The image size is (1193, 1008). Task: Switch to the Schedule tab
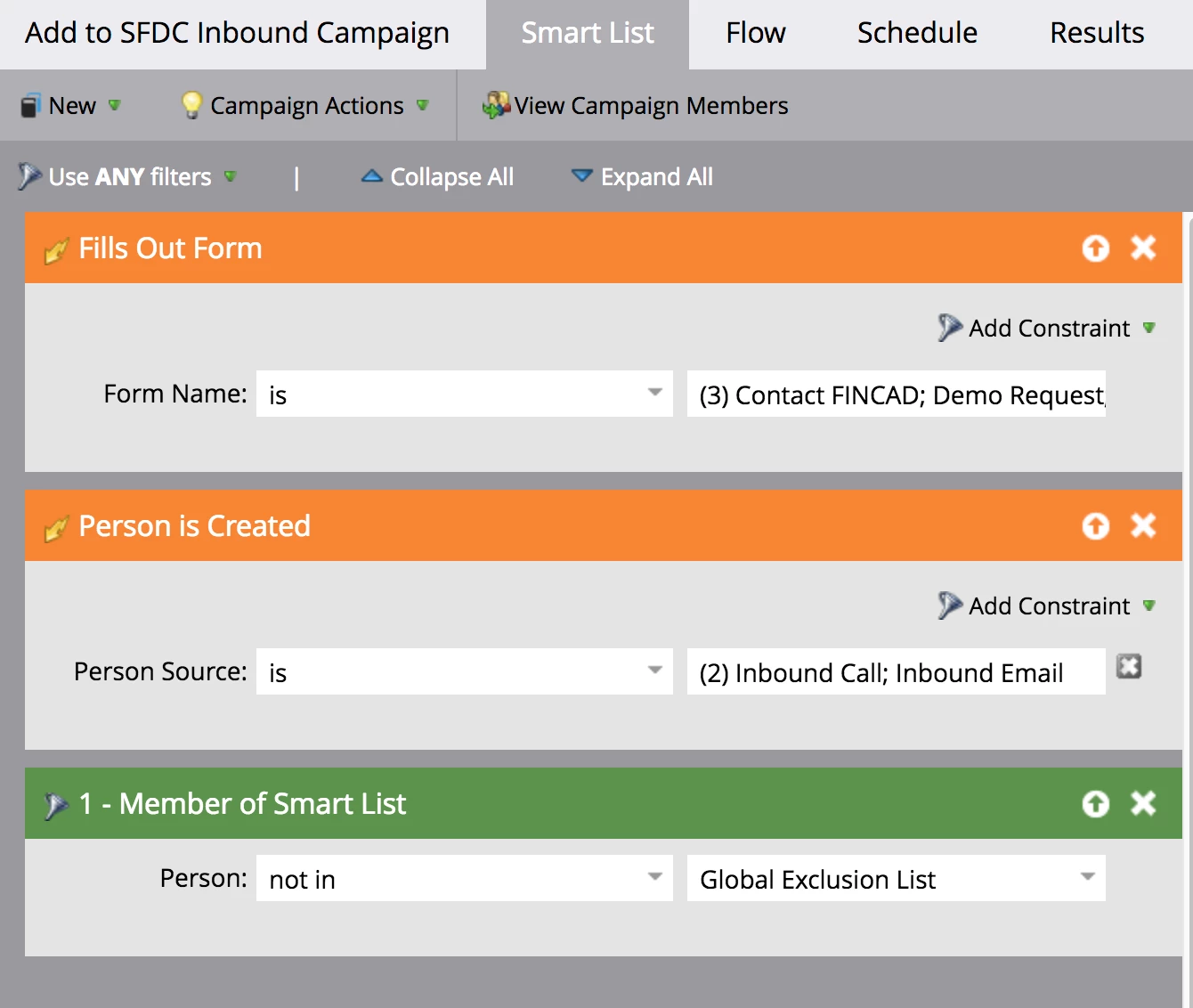(916, 34)
